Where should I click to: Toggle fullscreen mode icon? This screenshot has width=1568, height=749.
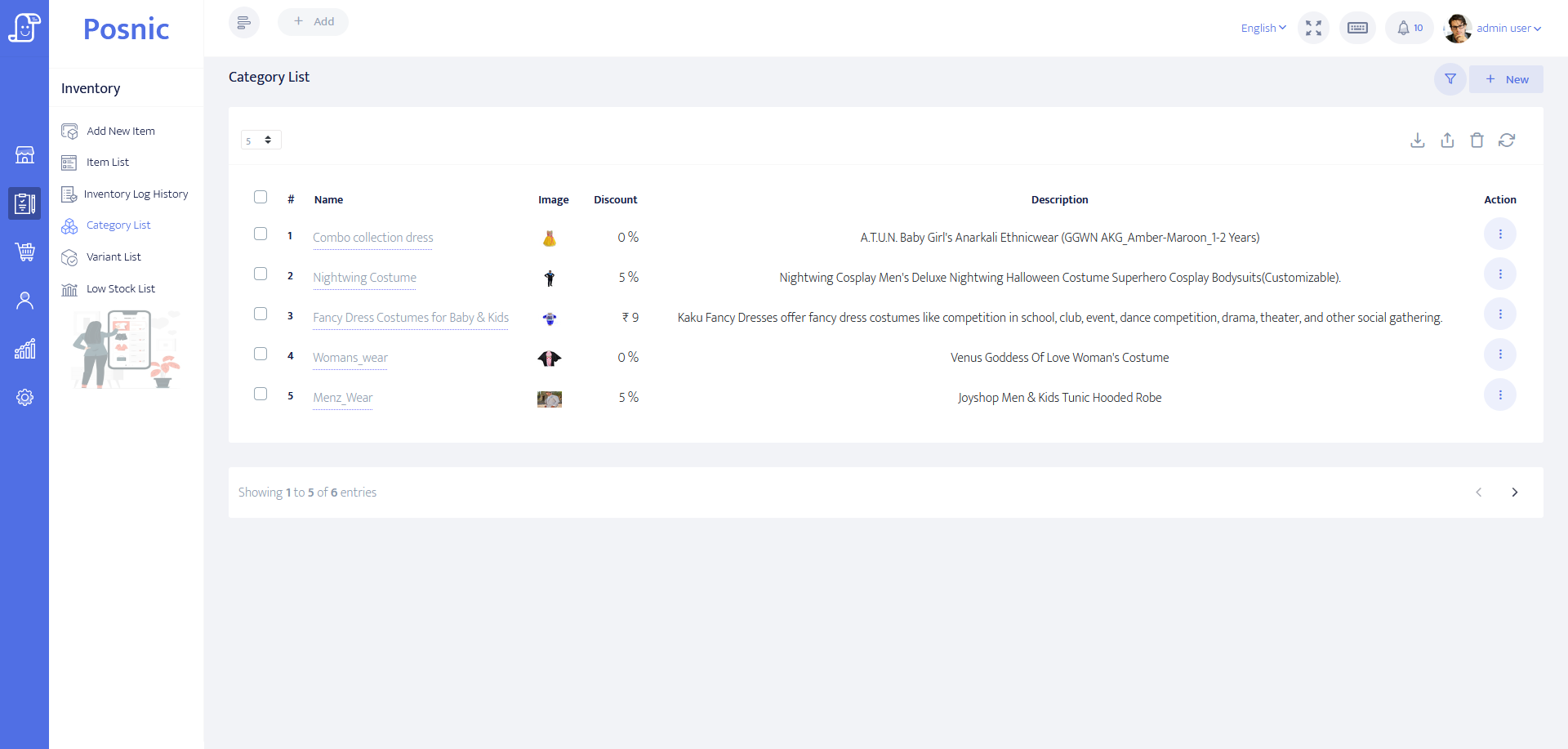click(1313, 28)
